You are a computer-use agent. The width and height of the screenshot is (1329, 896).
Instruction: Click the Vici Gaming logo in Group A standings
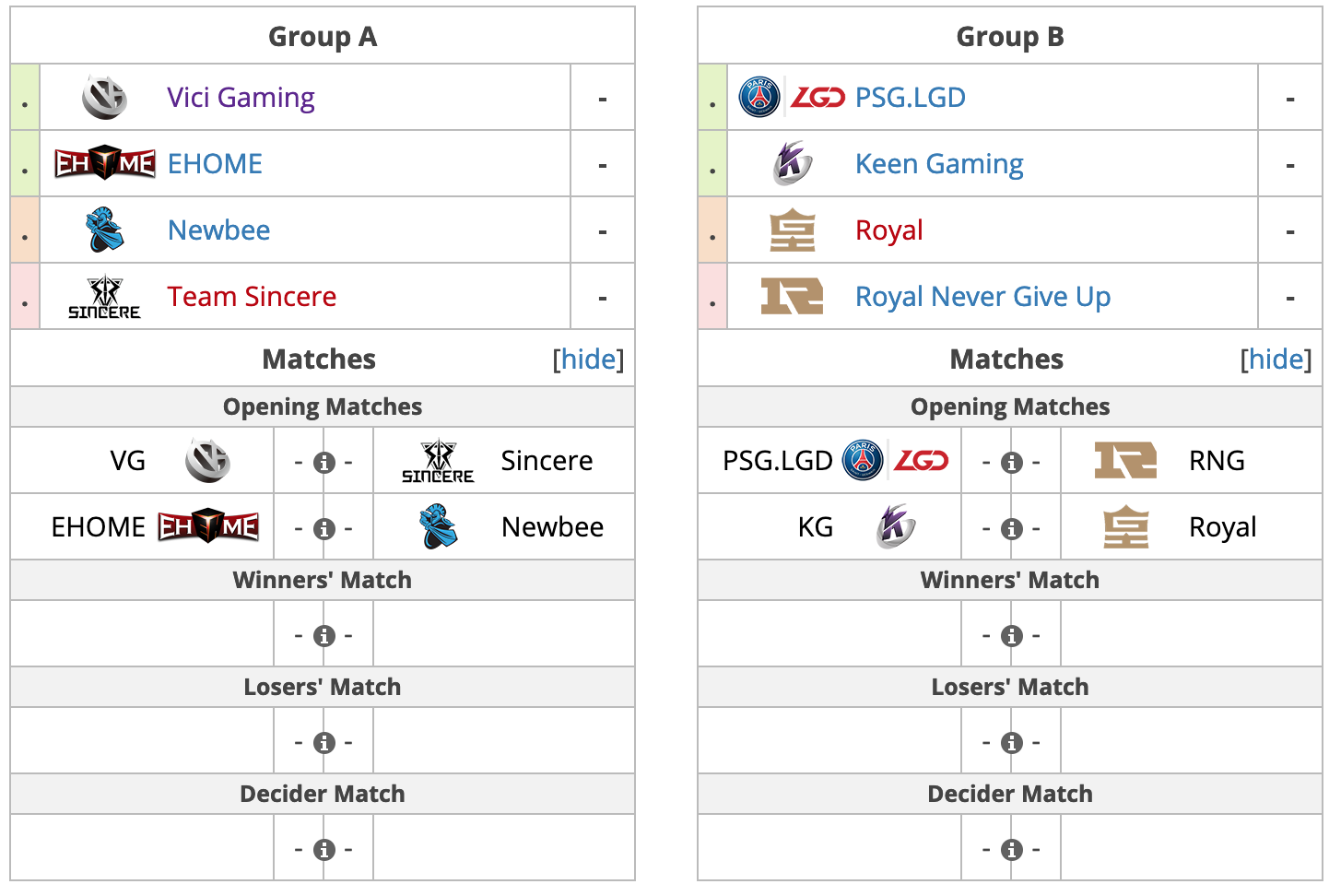point(104,98)
